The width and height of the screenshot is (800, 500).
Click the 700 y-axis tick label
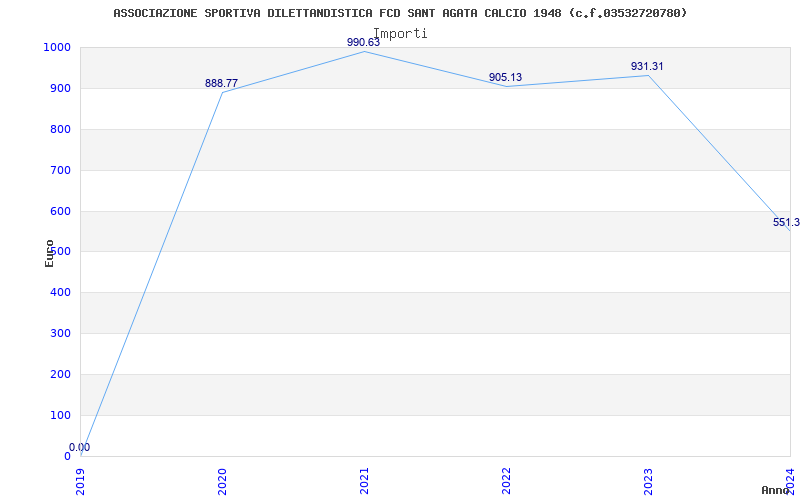click(60, 170)
